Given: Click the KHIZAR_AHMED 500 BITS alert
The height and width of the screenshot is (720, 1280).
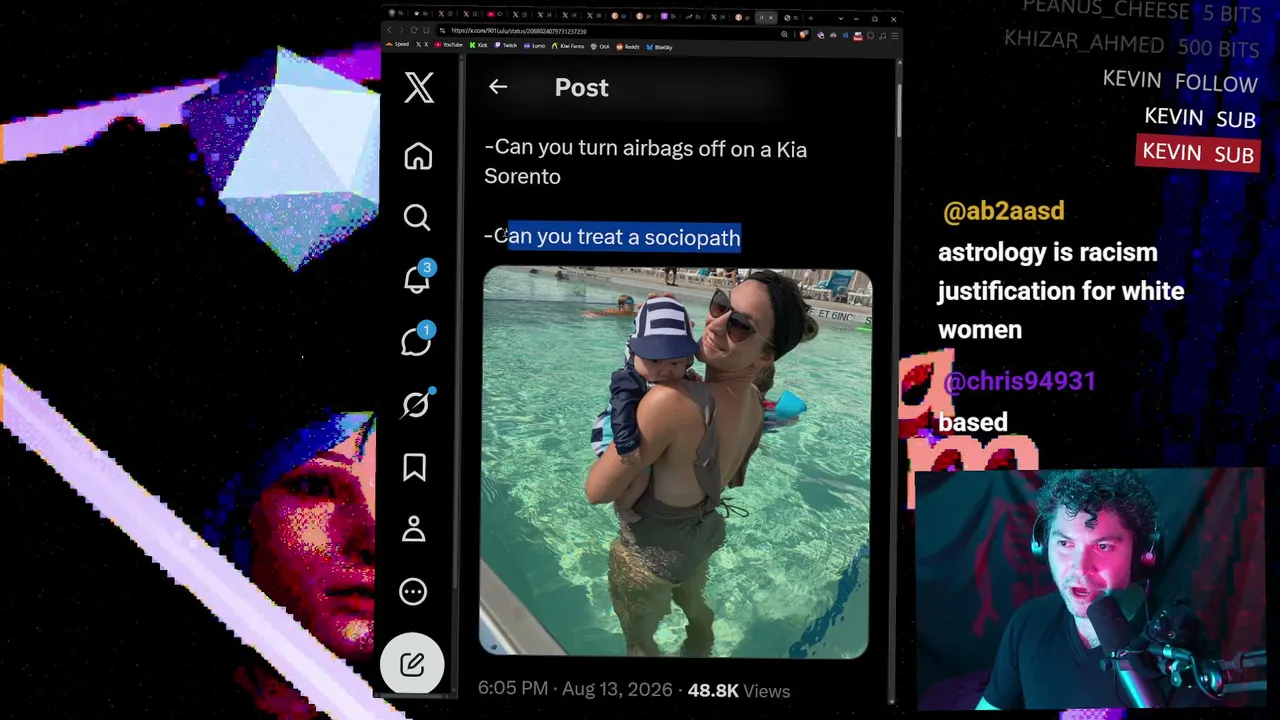Looking at the screenshot, I should 1131,46.
